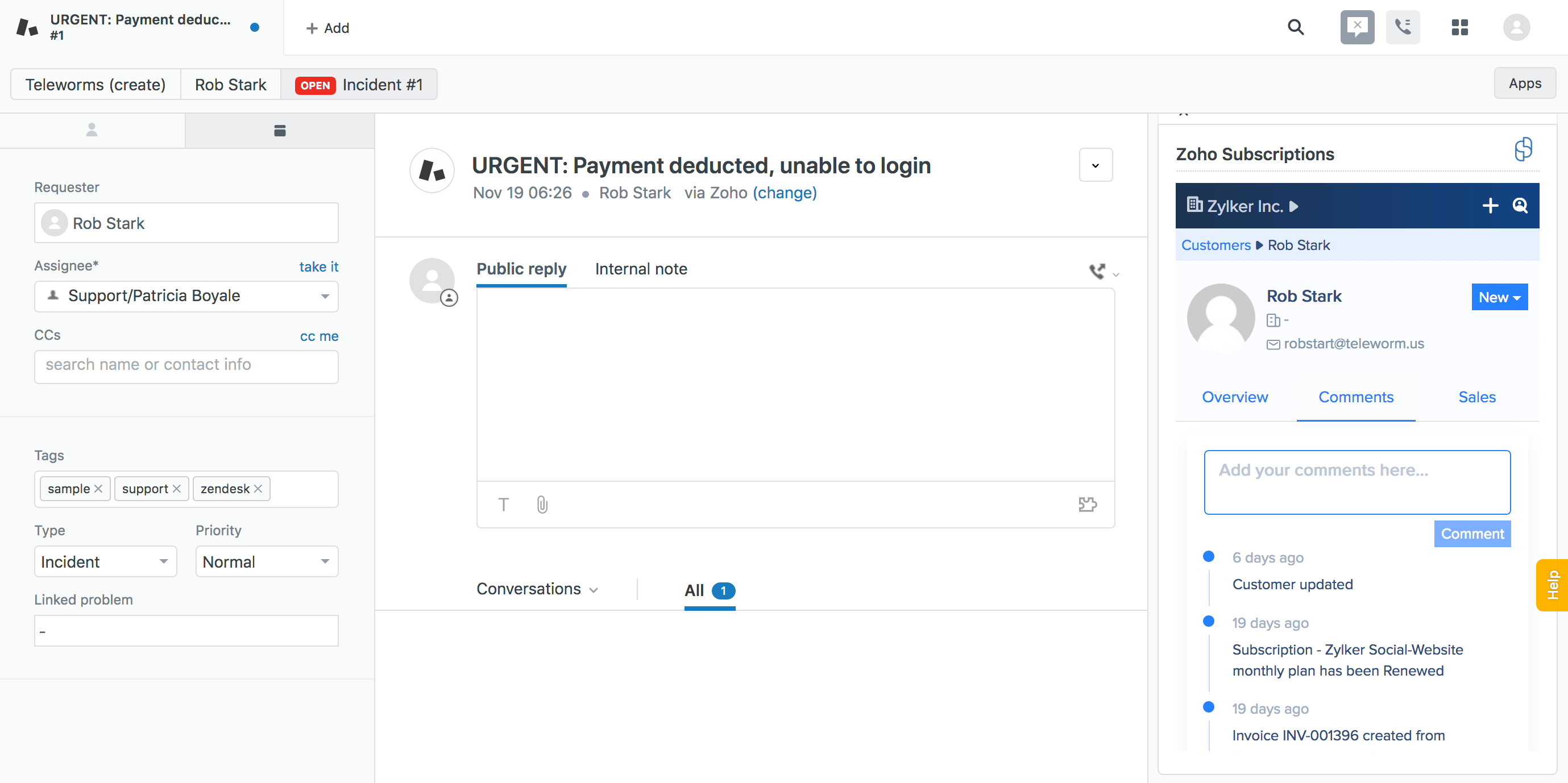Switch to the Internal note tab
This screenshot has height=783, width=1568.
640,268
